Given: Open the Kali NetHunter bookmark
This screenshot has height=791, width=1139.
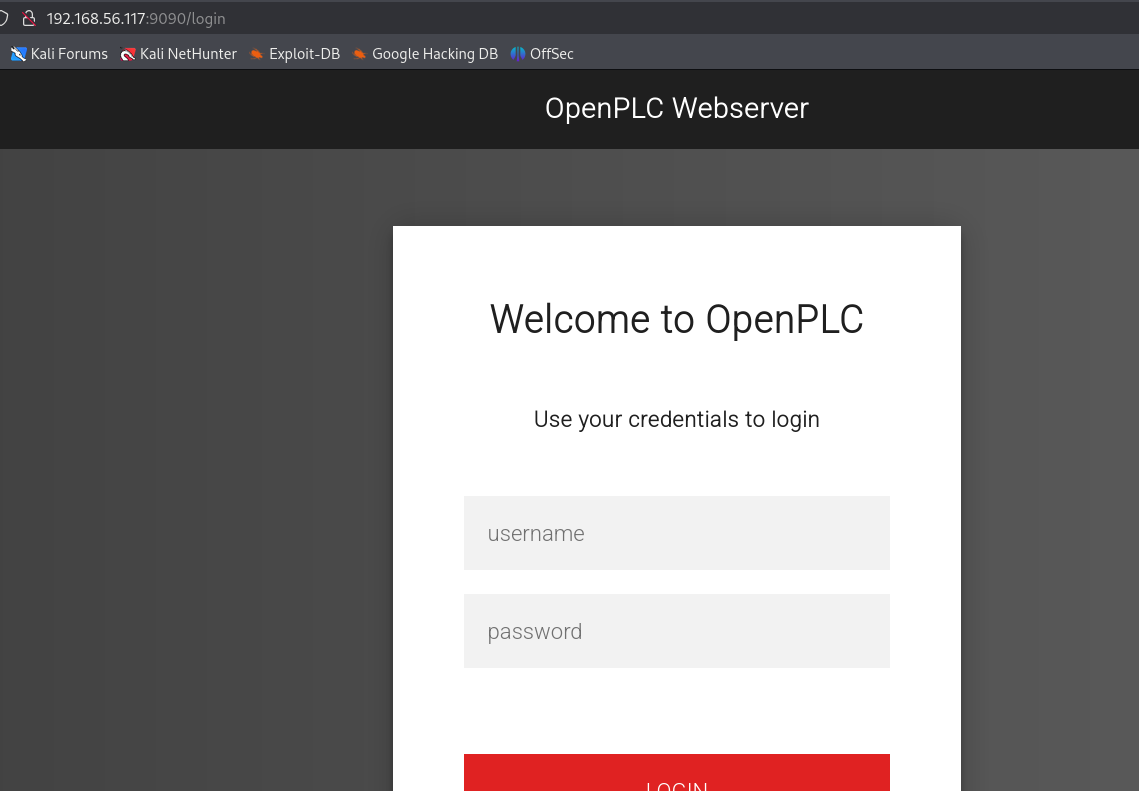Looking at the screenshot, I should 179,54.
